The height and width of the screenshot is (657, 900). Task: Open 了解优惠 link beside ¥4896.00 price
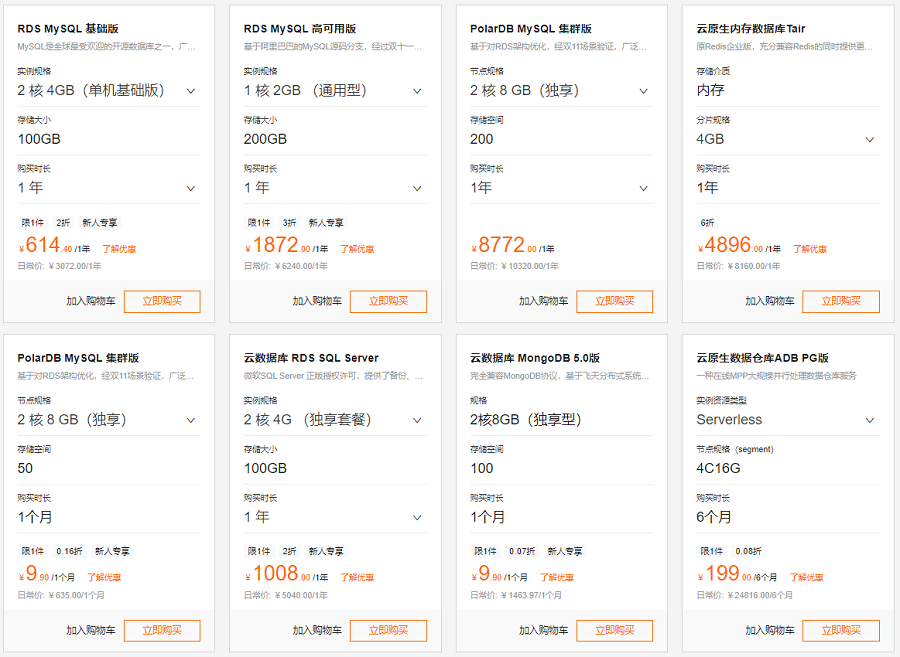[x=810, y=249]
